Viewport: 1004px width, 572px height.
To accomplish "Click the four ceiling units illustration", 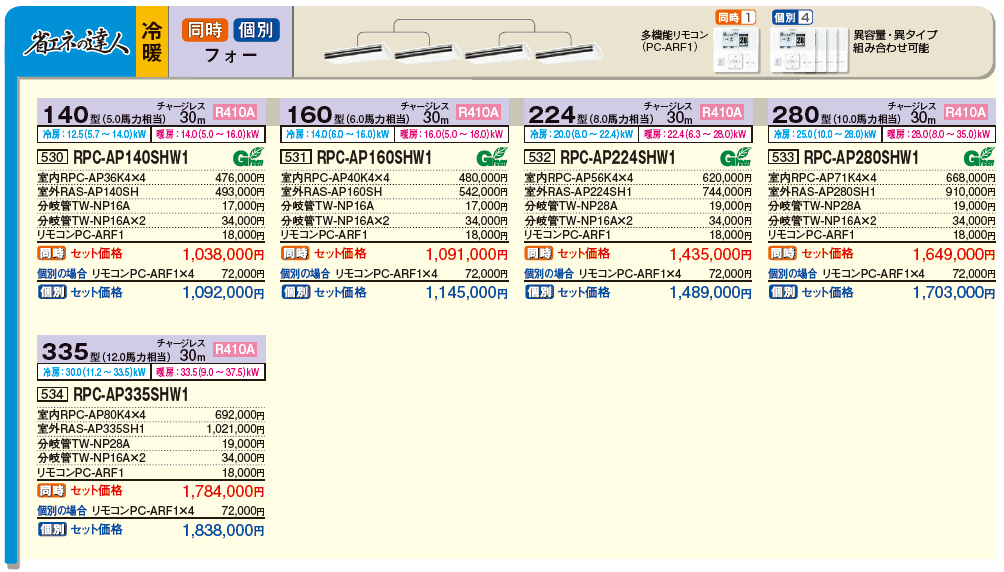I will tap(463, 42).
